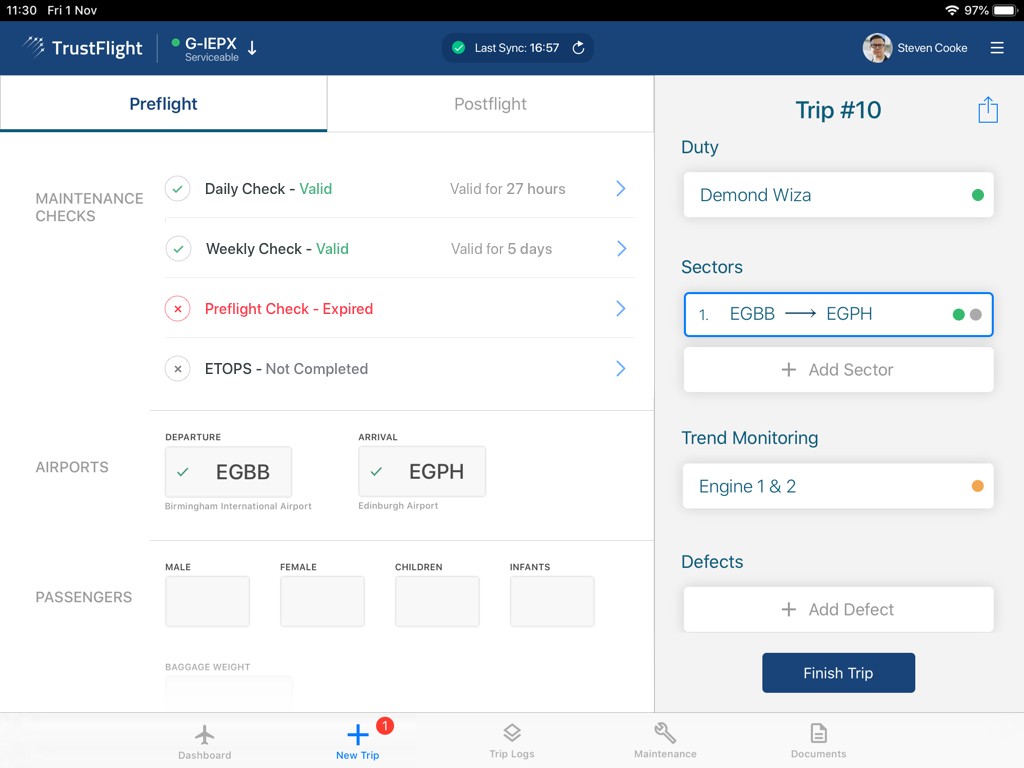
Task: Expand the Weekly Check row chevron
Action: tap(621, 249)
